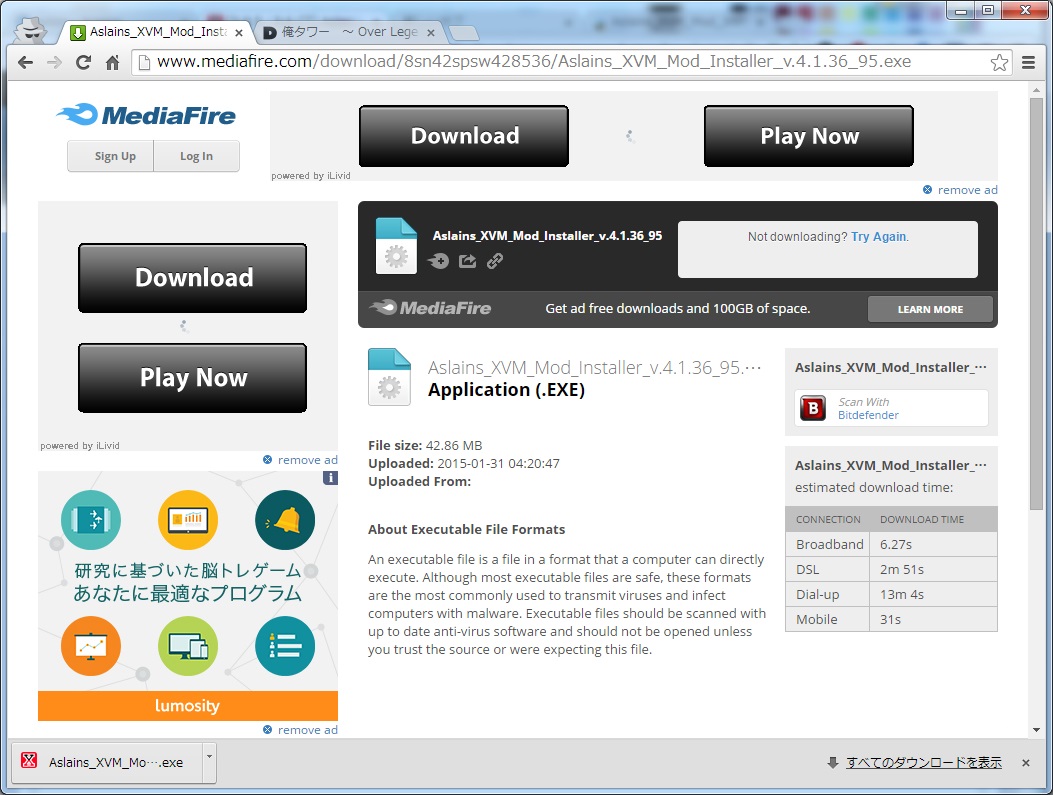
Task: Open the browser home page icon
Action: pos(112,62)
